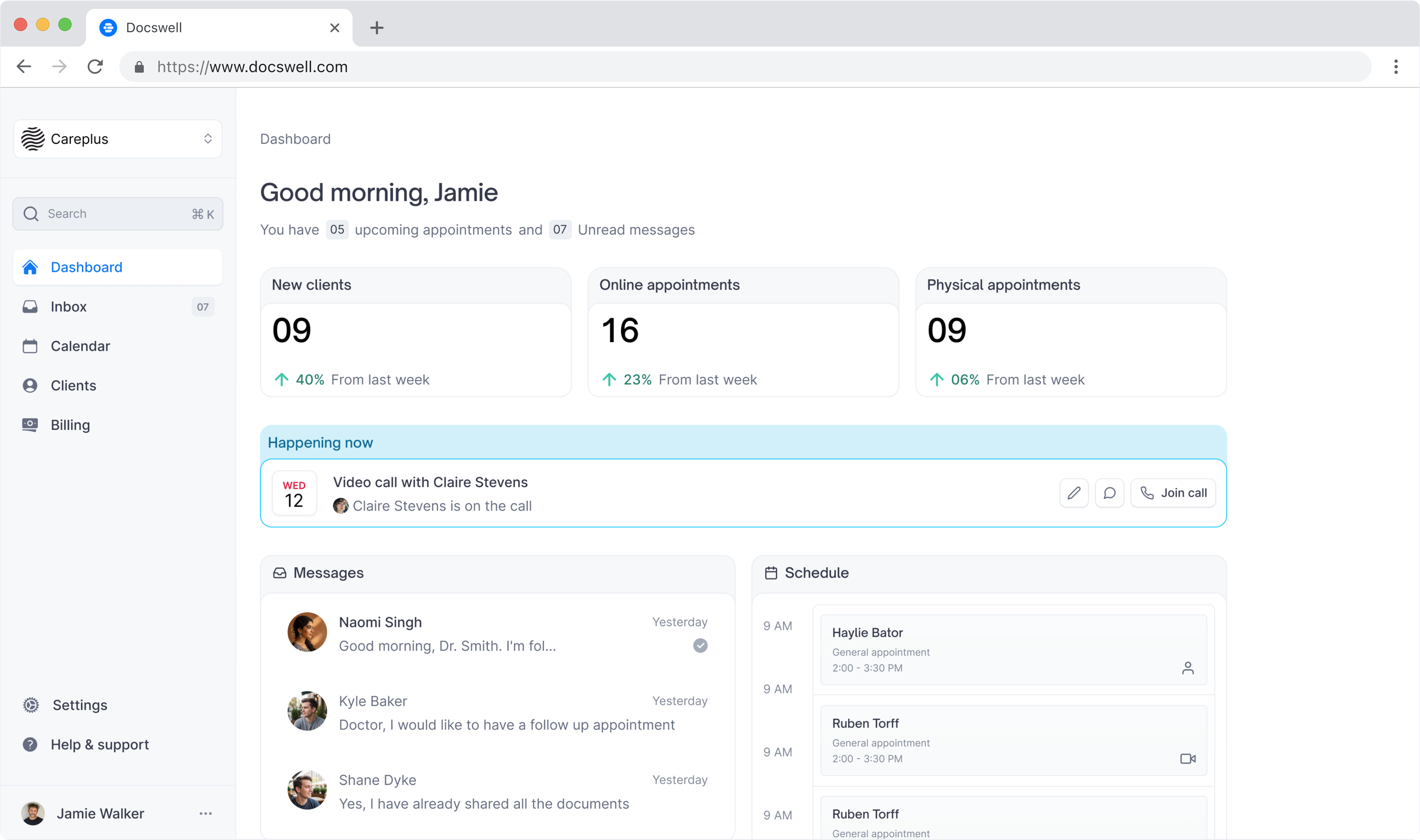Image resolution: width=1420 pixels, height=840 pixels.
Task: Open Haylie Bator general appointment
Action: click(x=1013, y=650)
